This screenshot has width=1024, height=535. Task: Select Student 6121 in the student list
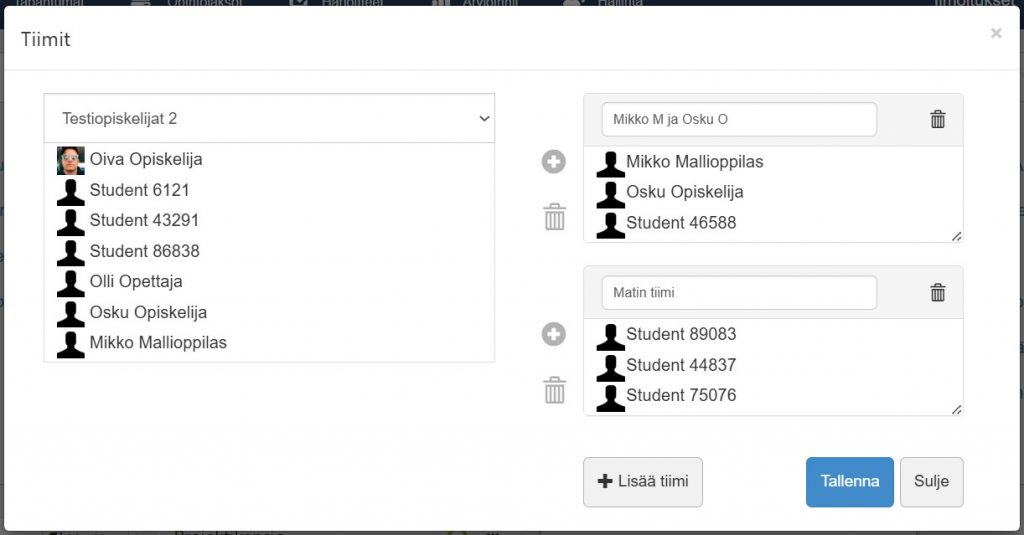coord(139,190)
